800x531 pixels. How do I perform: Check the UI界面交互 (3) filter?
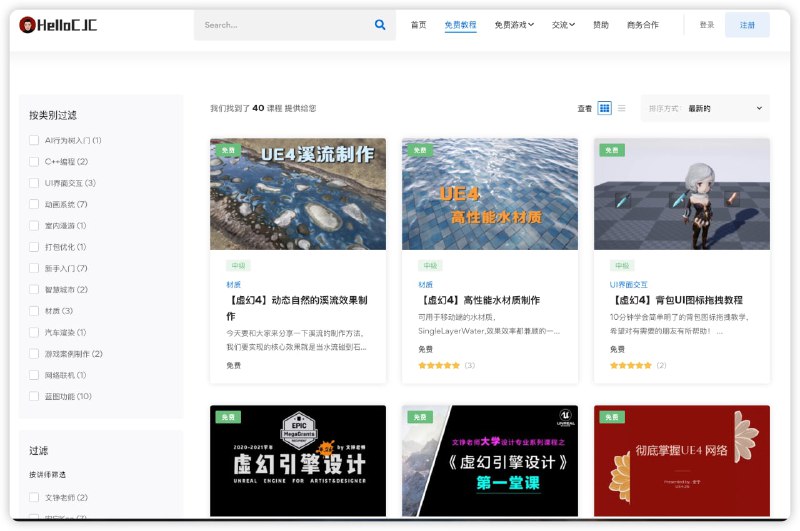[34, 183]
